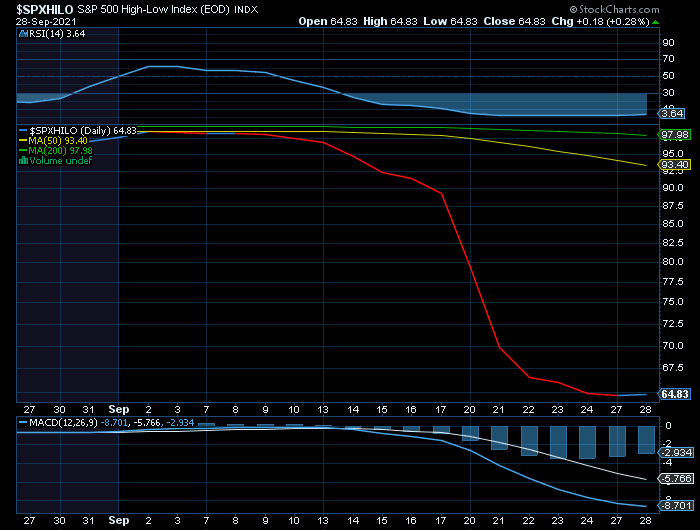Select the $SPXHILO ticker symbol title
This screenshot has height=530, width=700.
pyautogui.click(x=45, y=9)
